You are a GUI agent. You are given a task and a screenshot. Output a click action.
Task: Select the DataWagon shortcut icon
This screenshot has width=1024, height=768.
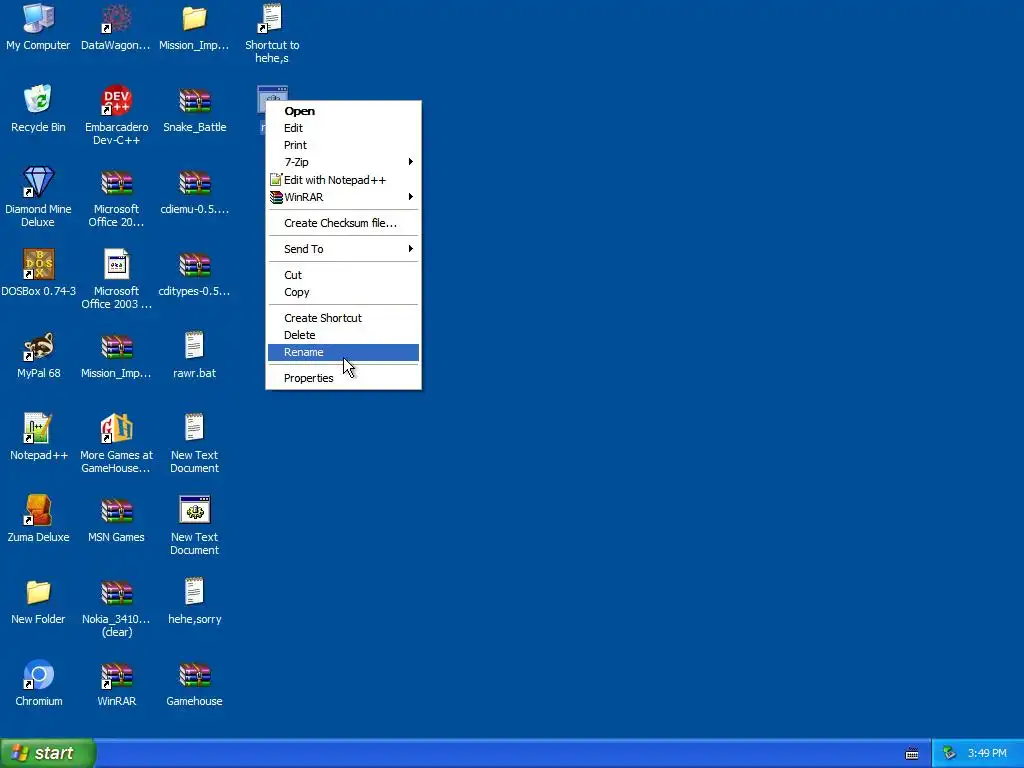point(116,20)
